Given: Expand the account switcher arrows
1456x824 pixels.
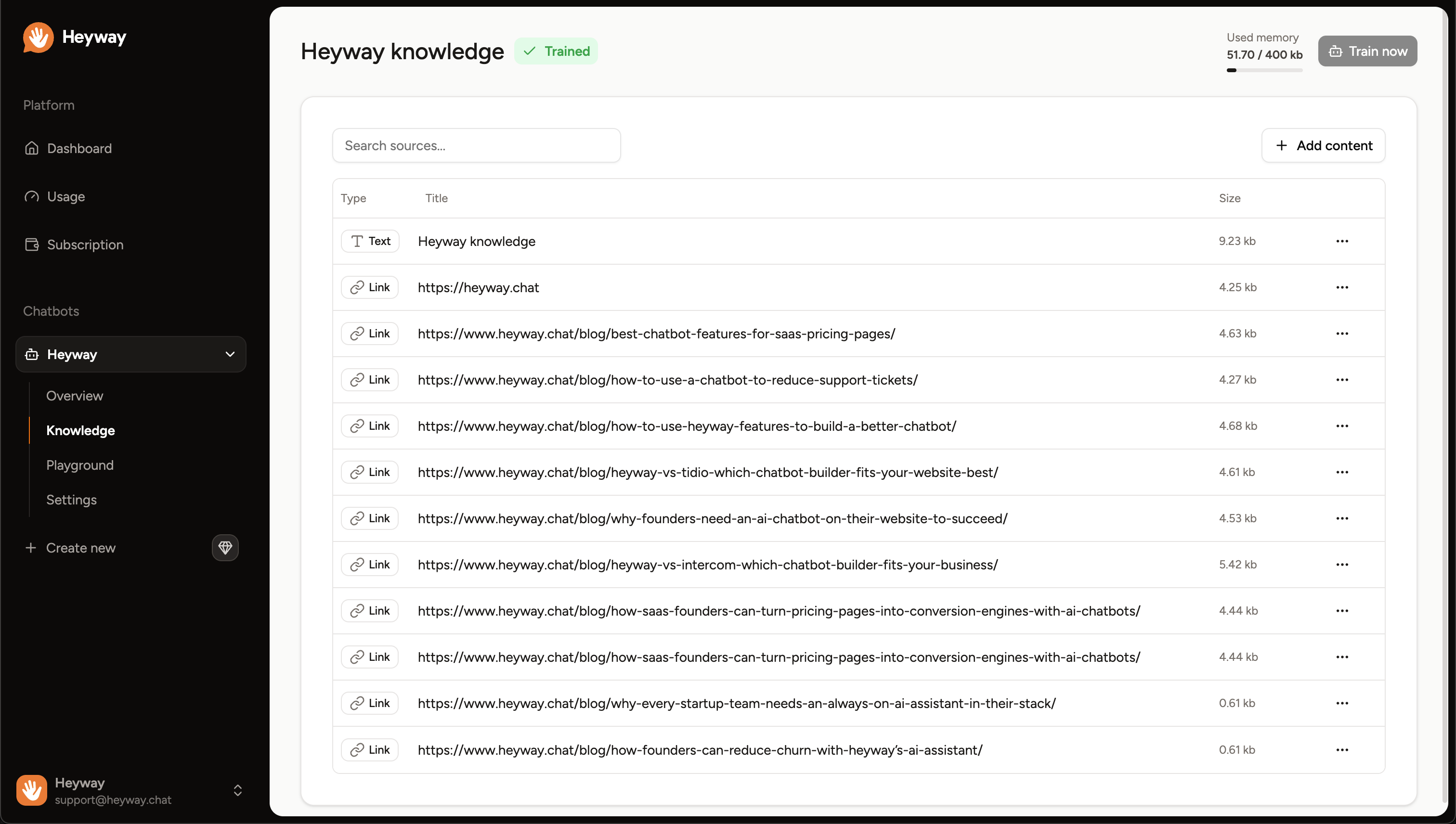Looking at the screenshot, I should click(238, 790).
